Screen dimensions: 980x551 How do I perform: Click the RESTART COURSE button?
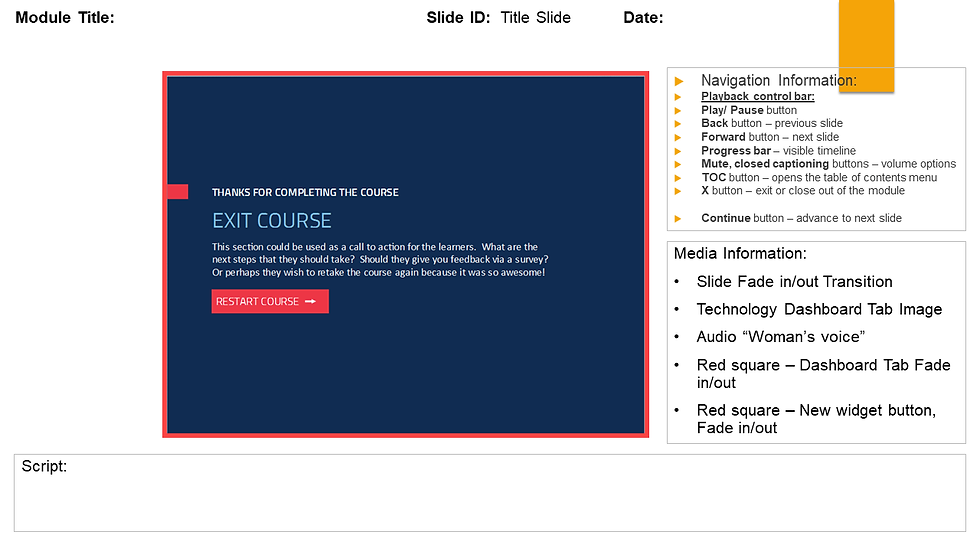coord(270,301)
